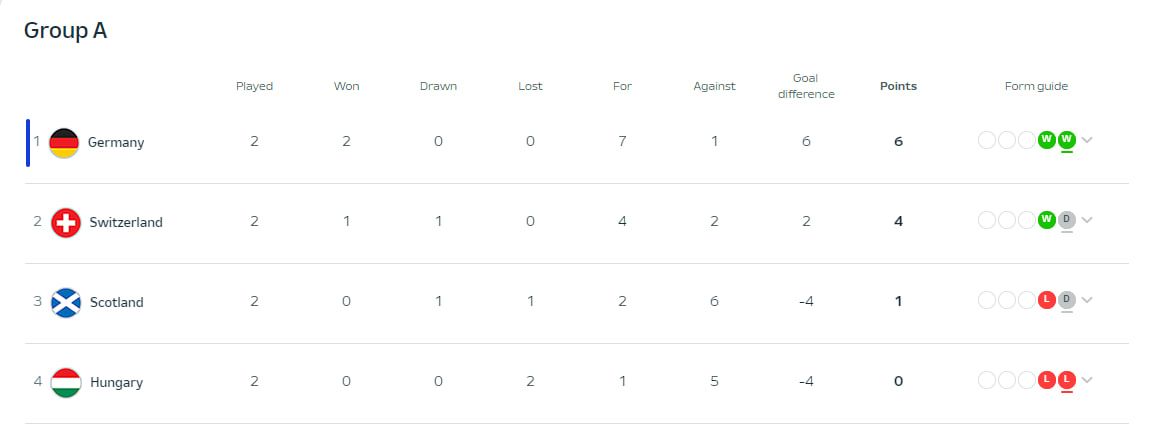1150x433 pixels.
Task: Click Hungary's most recent loss badge
Action: [x=1067, y=380]
